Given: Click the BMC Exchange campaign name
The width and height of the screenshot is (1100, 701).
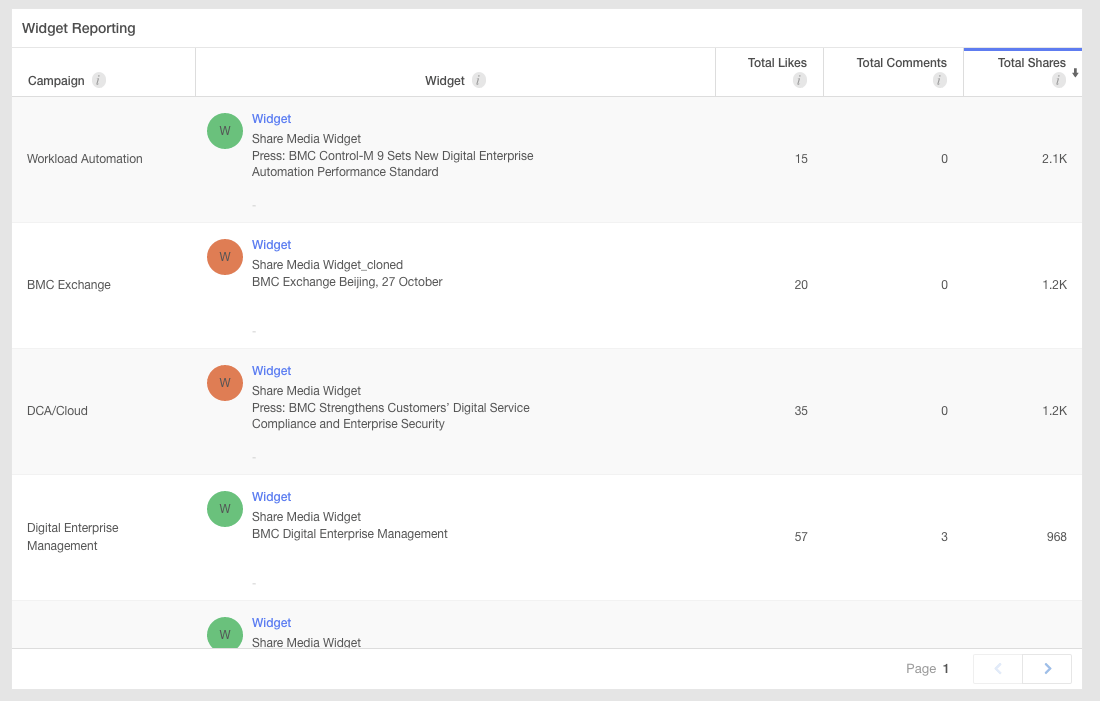Looking at the screenshot, I should click(x=69, y=285).
